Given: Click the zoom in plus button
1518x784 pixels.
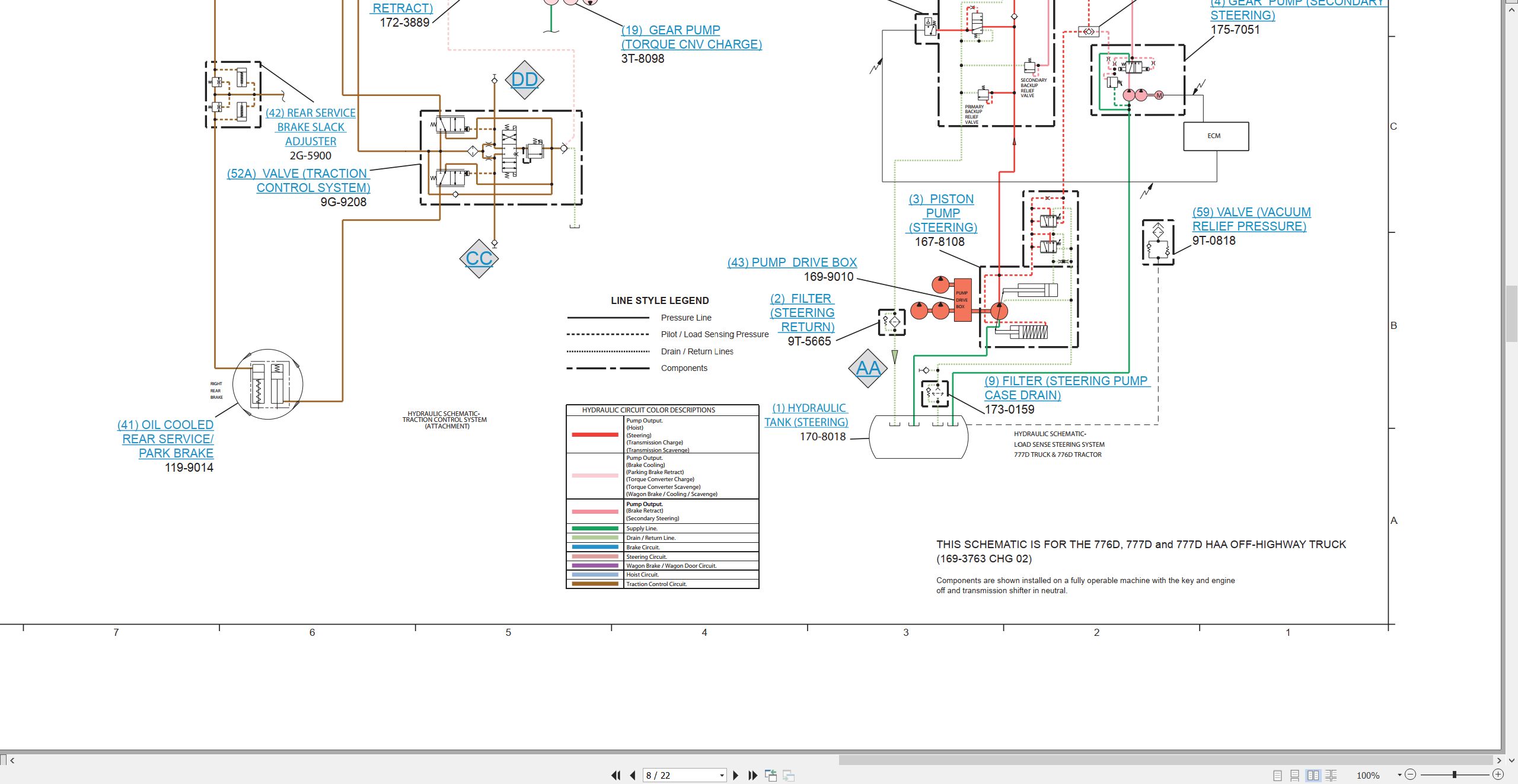Looking at the screenshot, I should tap(1498, 775).
